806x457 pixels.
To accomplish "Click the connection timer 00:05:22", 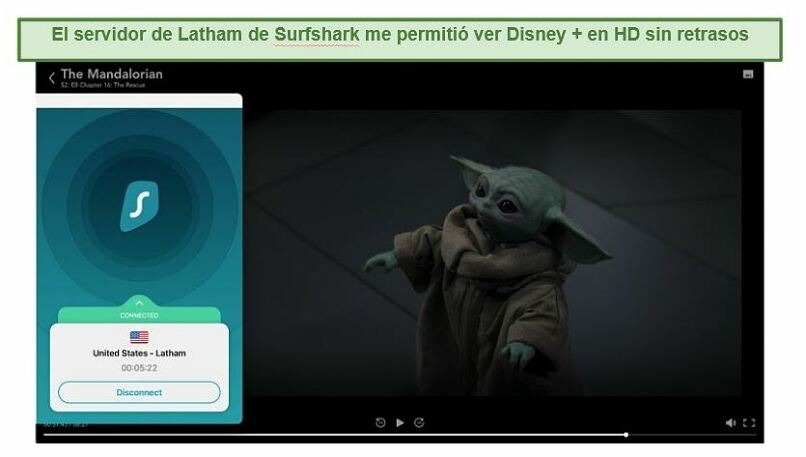I will [x=139, y=368].
